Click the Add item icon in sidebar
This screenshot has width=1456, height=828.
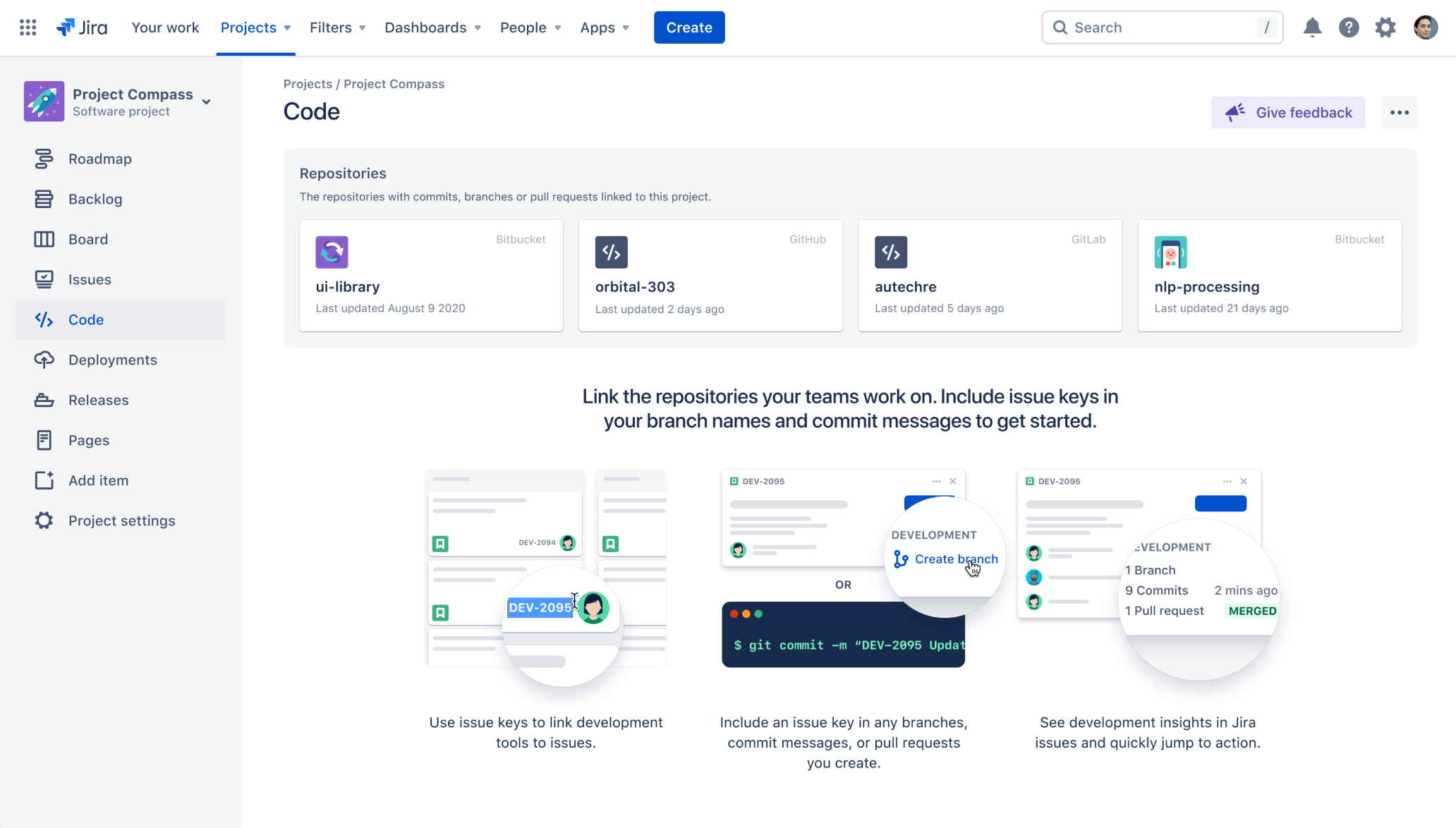pos(42,480)
